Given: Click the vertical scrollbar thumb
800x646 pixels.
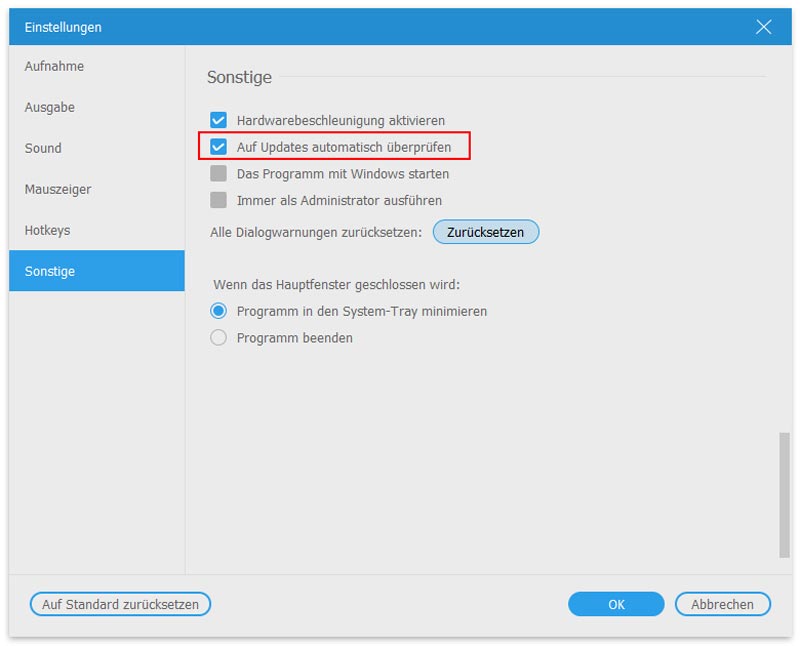Looking at the screenshot, I should [x=784, y=495].
